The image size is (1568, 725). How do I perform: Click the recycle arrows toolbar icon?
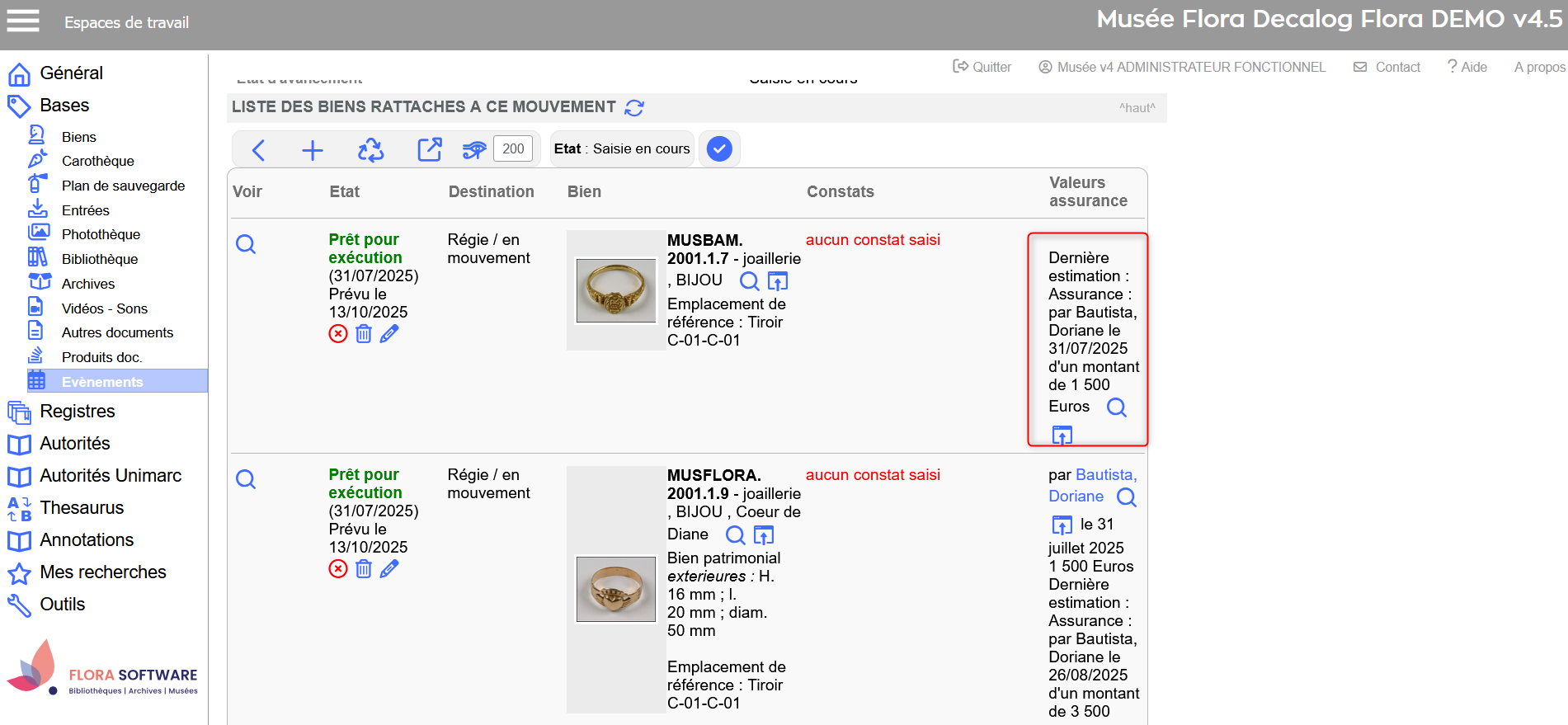click(370, 150)
